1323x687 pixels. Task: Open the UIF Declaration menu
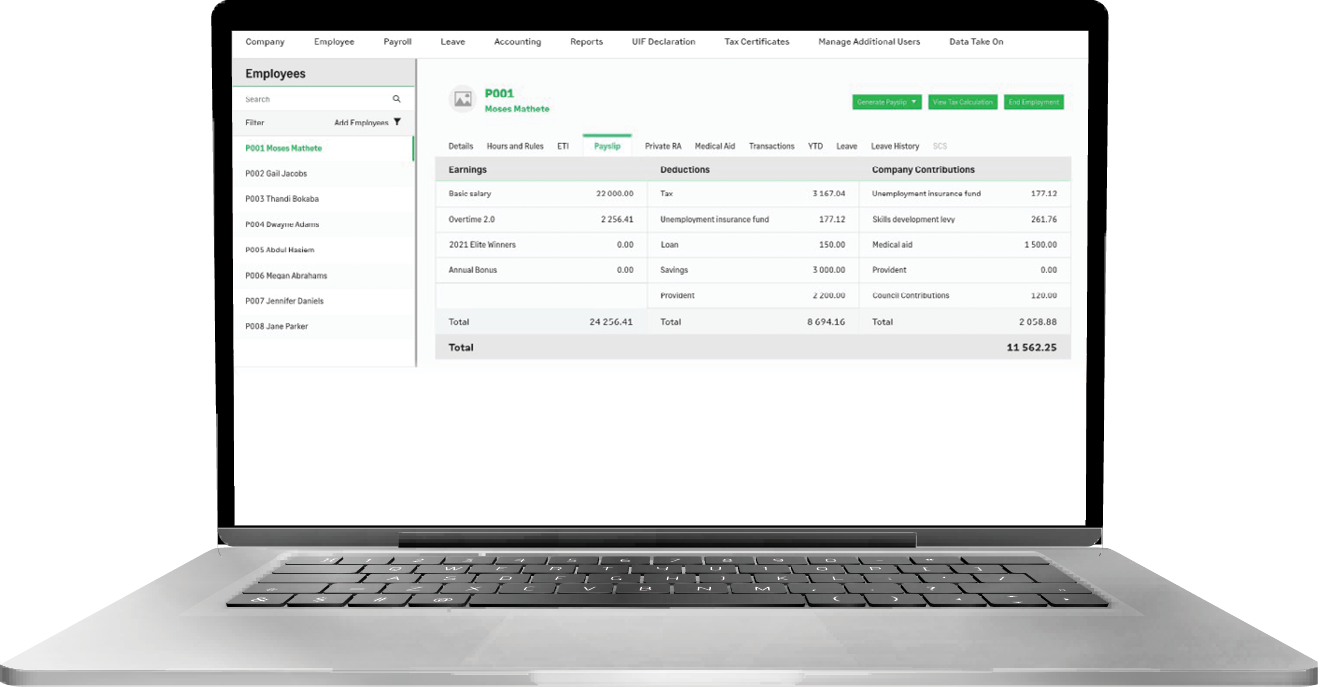[663, 42]
